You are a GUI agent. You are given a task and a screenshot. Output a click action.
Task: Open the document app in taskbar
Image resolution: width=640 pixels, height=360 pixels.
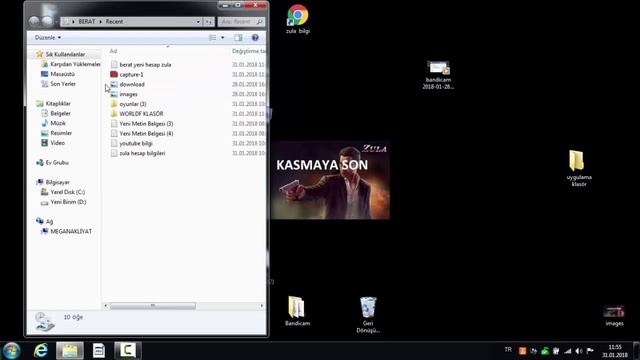pos(98,351)
